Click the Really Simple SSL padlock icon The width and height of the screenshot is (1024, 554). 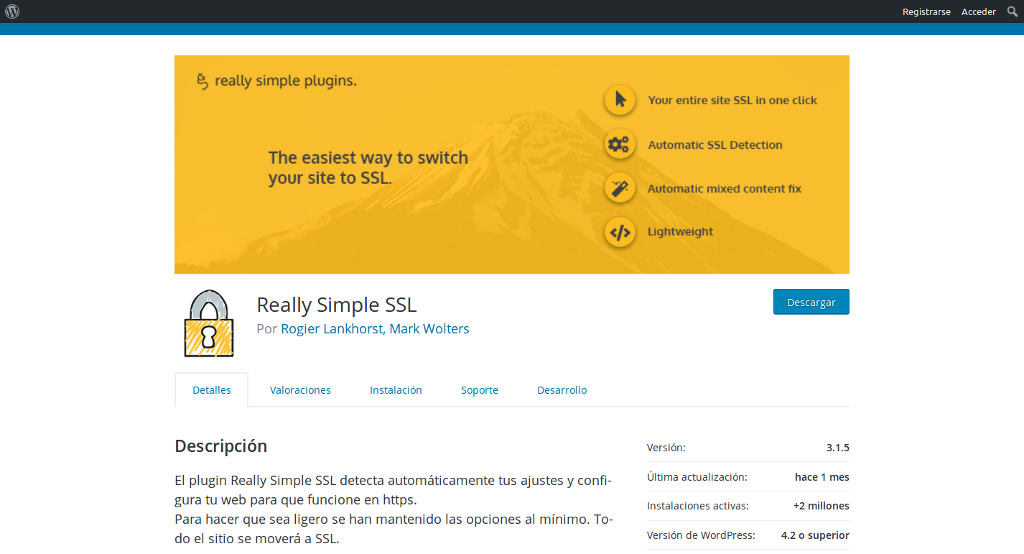[209, 323]
